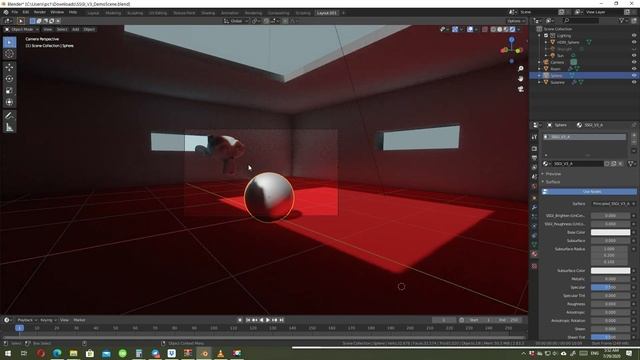Click the pan hand gizmo in viewport

click(x=520, y=78)
